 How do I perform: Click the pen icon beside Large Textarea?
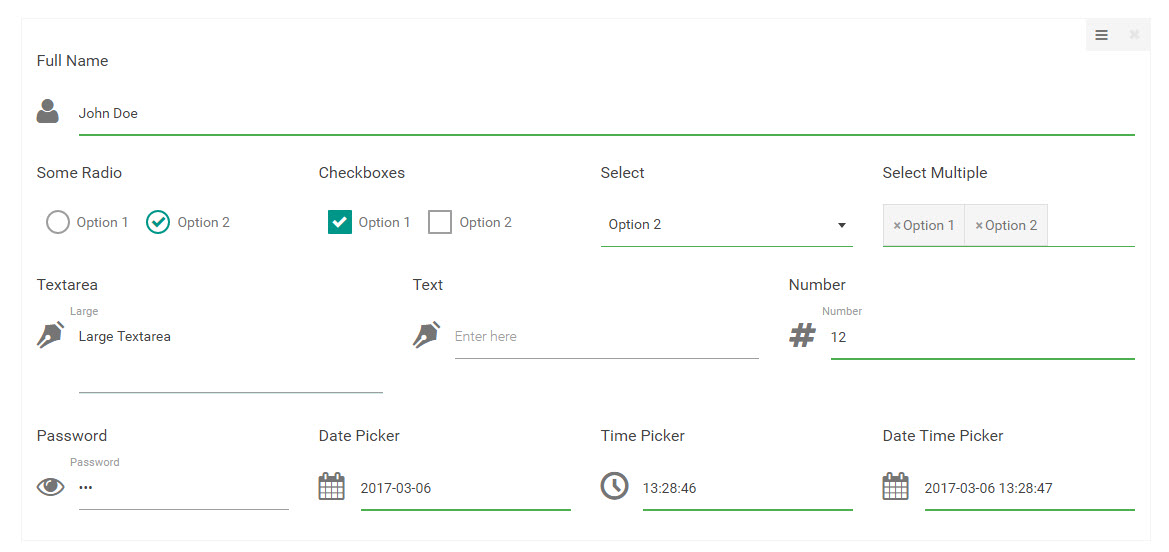click(x=50, y=334)
